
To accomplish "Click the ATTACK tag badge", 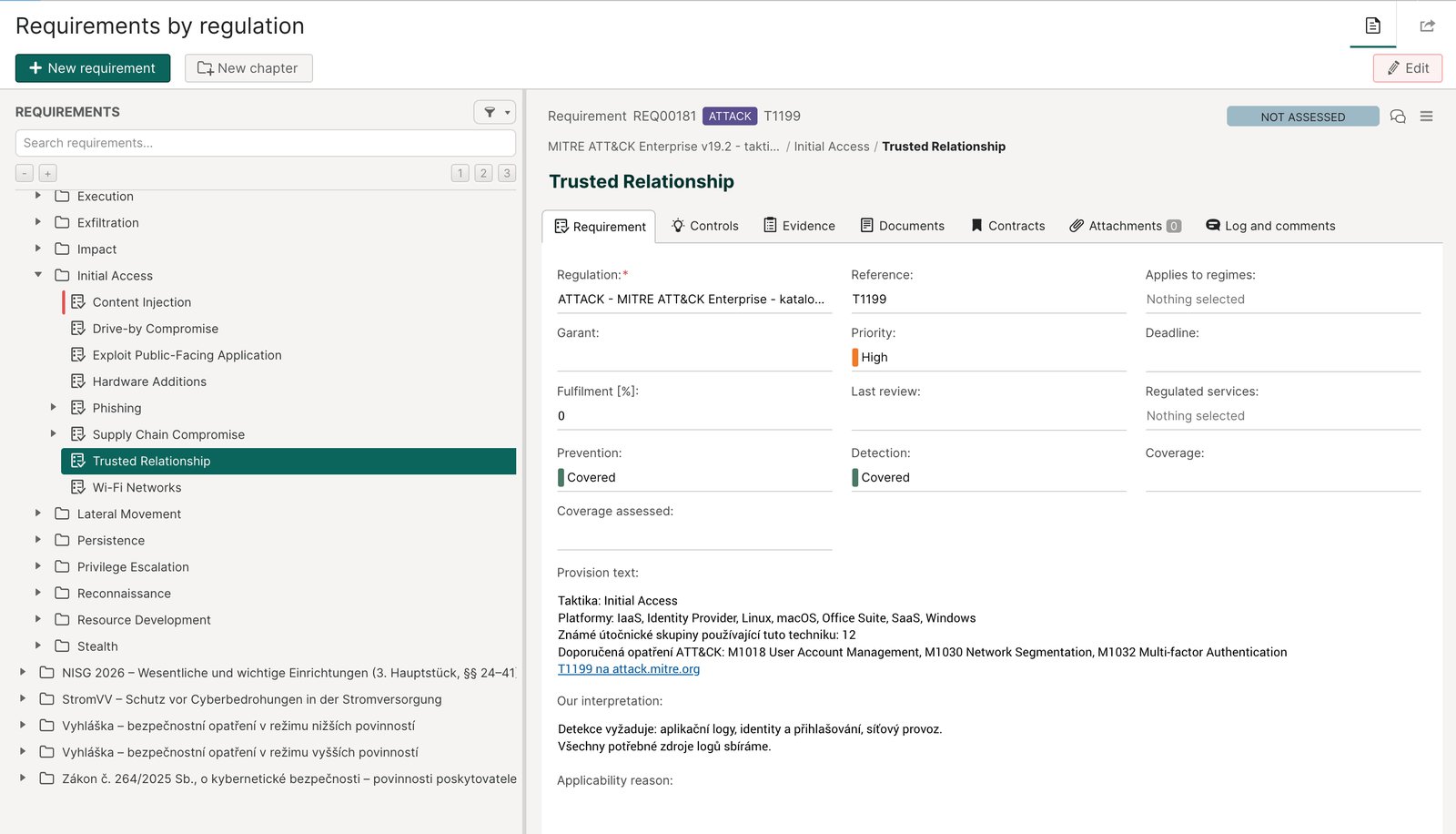I will [x=730, y=117].
